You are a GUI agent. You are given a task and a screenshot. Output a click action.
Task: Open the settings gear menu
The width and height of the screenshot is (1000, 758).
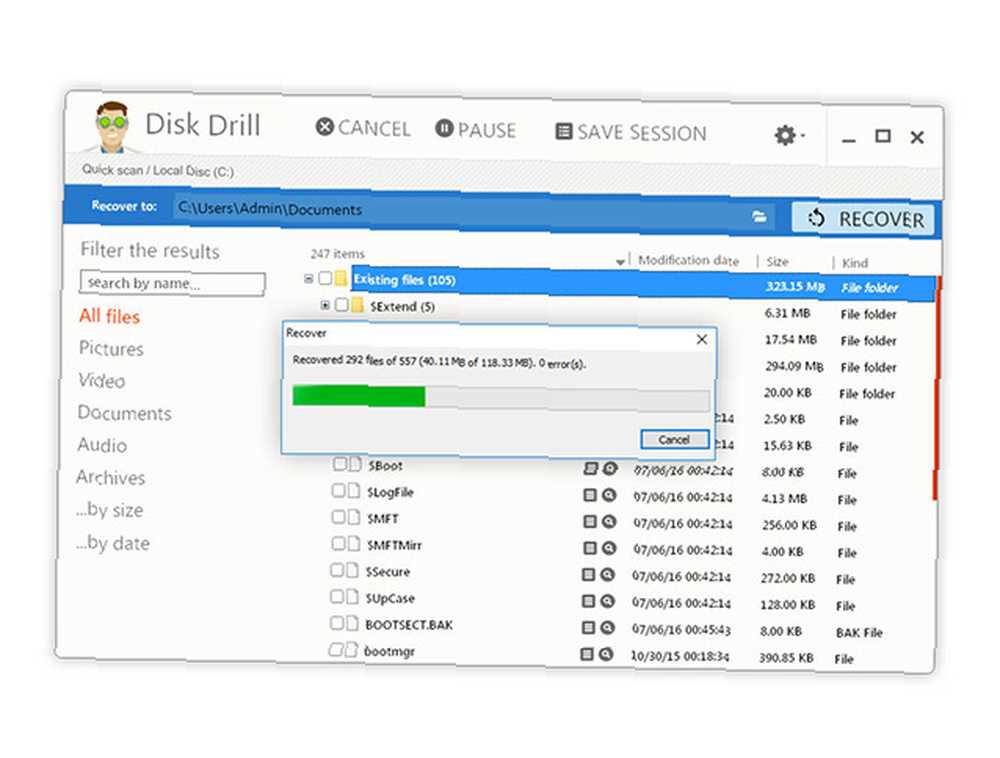[x=788, y=135]
